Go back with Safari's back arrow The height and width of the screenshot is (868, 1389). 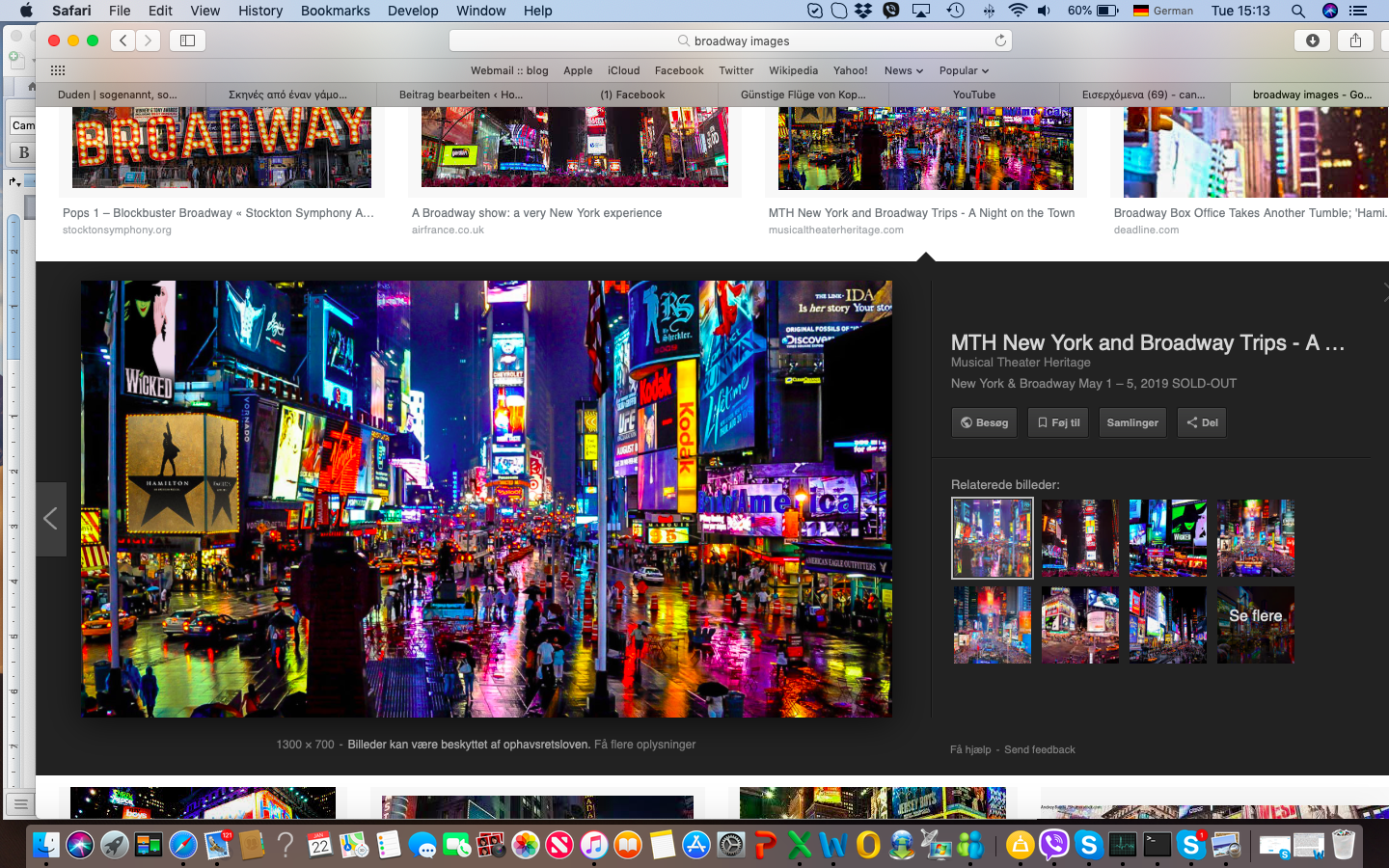(123, 41)
